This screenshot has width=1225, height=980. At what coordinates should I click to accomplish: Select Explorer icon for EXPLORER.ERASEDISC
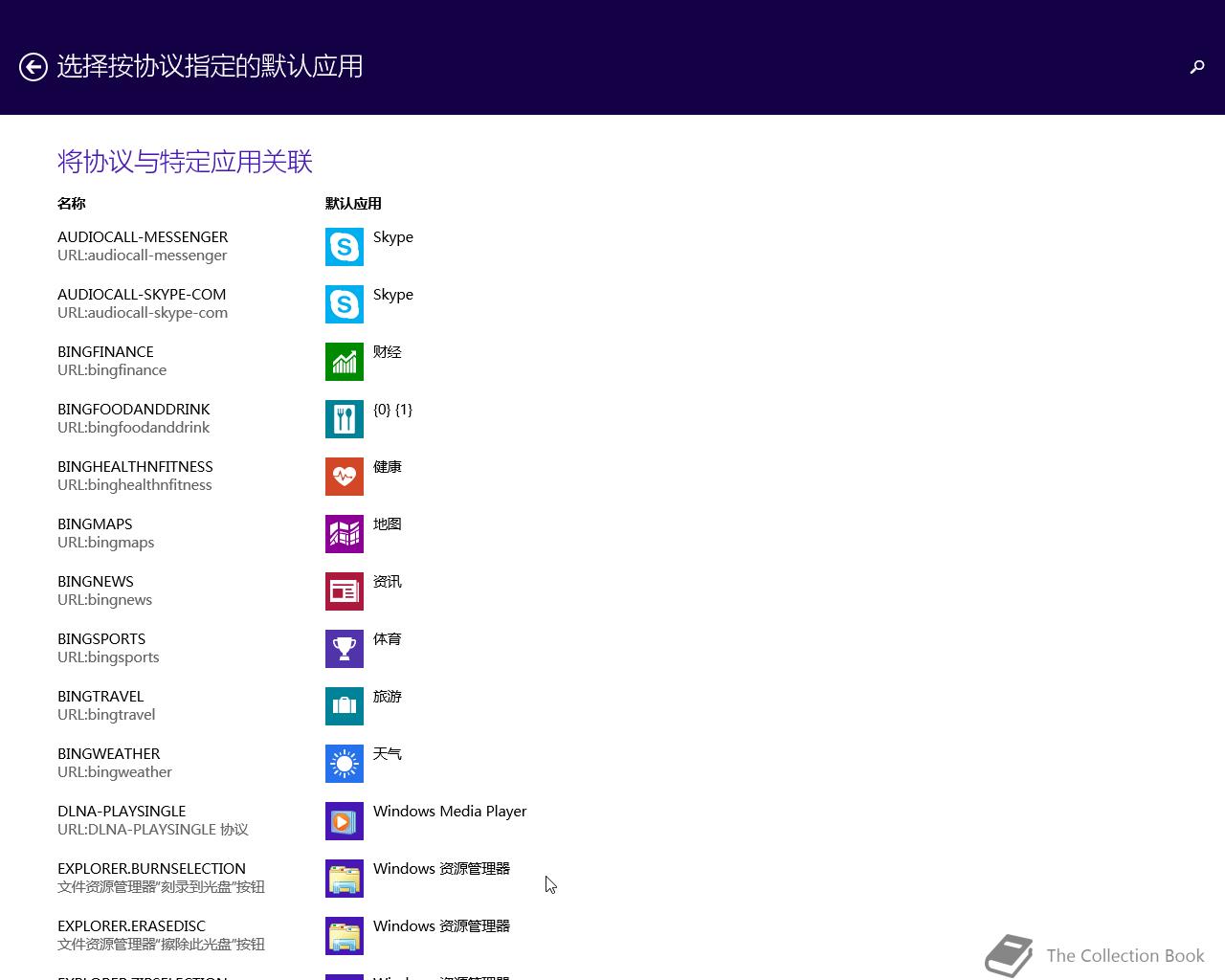click(345, 936)
